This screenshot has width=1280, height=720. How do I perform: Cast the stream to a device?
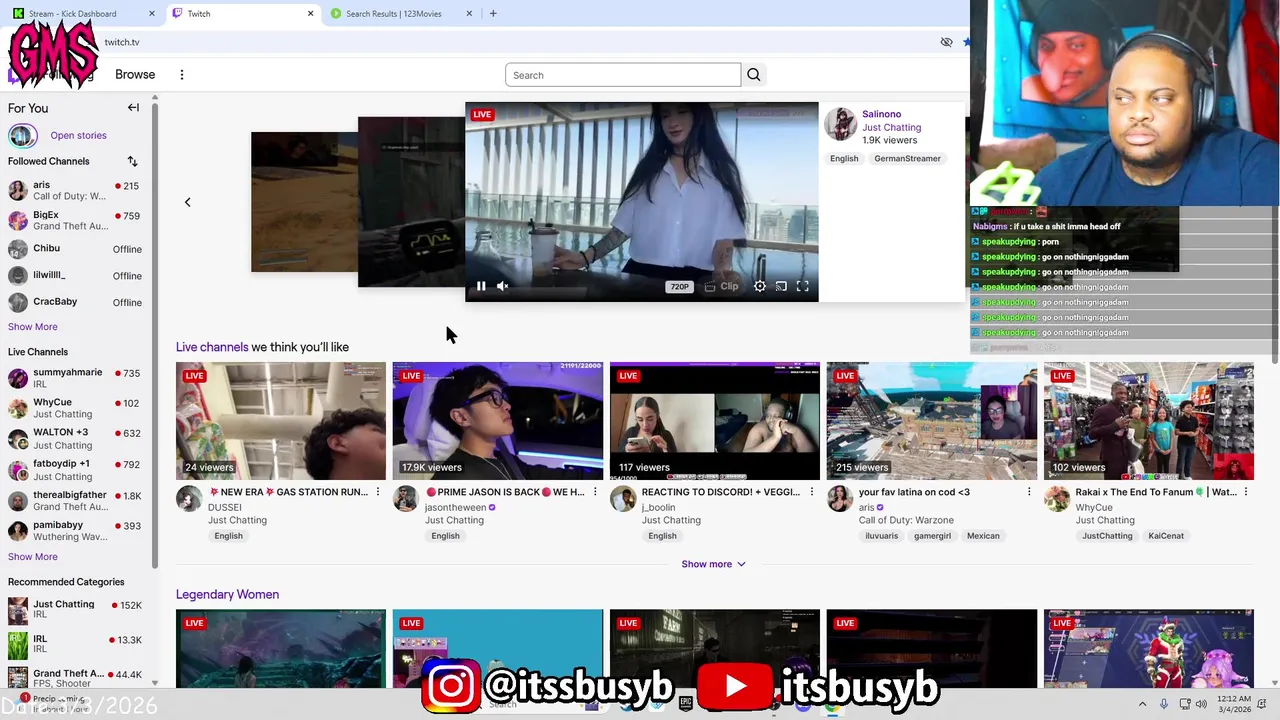click(x=781, y=287)
